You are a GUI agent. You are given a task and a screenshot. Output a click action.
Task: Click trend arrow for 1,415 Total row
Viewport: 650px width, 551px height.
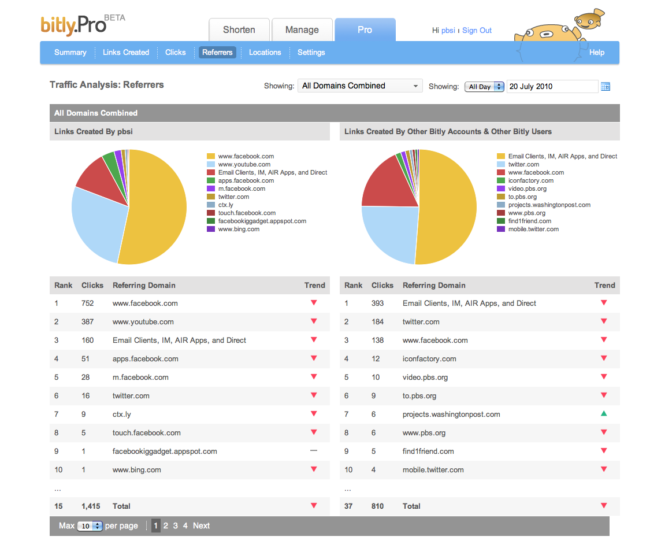[314, 505]
